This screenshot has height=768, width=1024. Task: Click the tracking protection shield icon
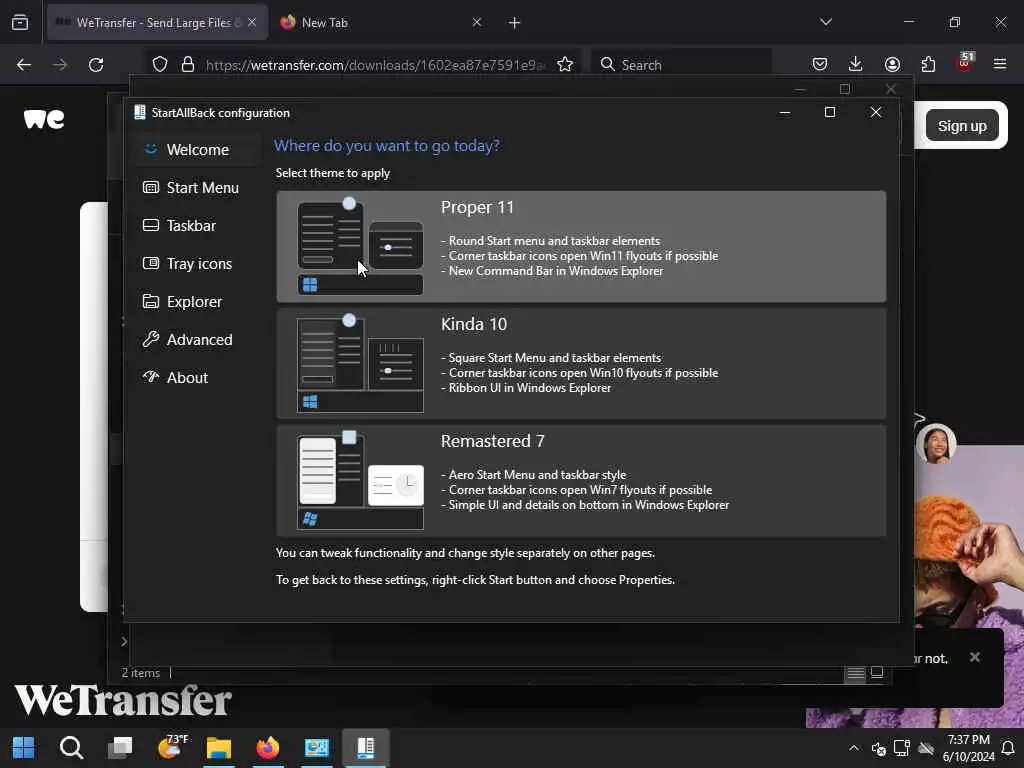160,64
